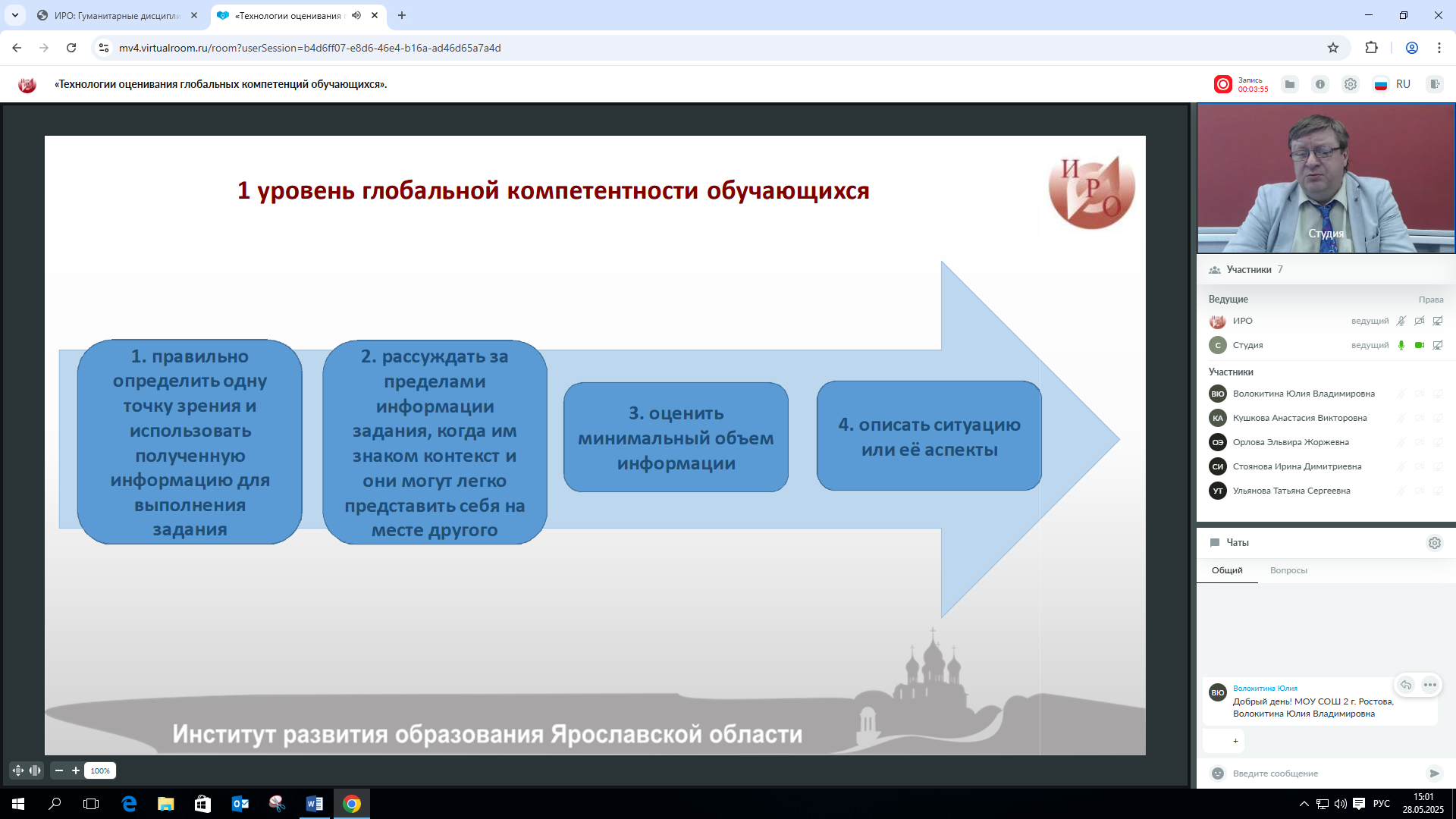Open room settings gear in header
Image resolution: width=1456 pixels, height=819 pixels.
pos(1351,84)
